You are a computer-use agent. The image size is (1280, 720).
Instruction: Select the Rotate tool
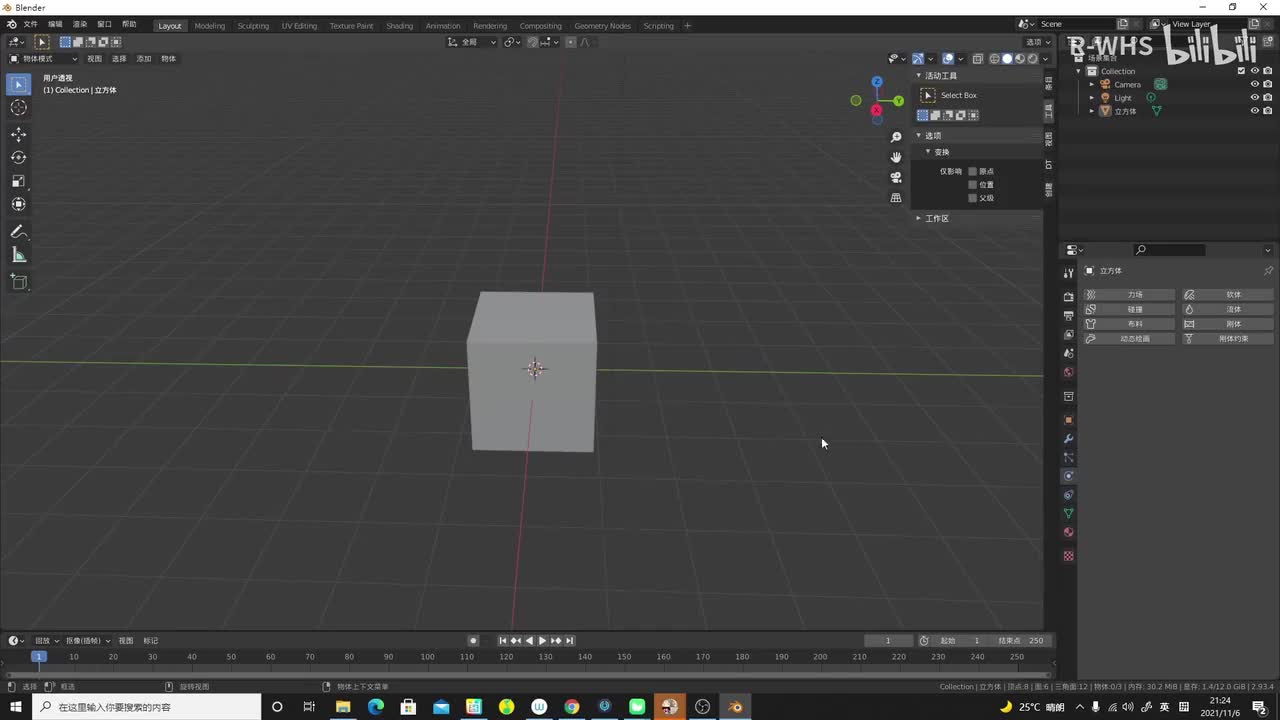coord(18,157)
